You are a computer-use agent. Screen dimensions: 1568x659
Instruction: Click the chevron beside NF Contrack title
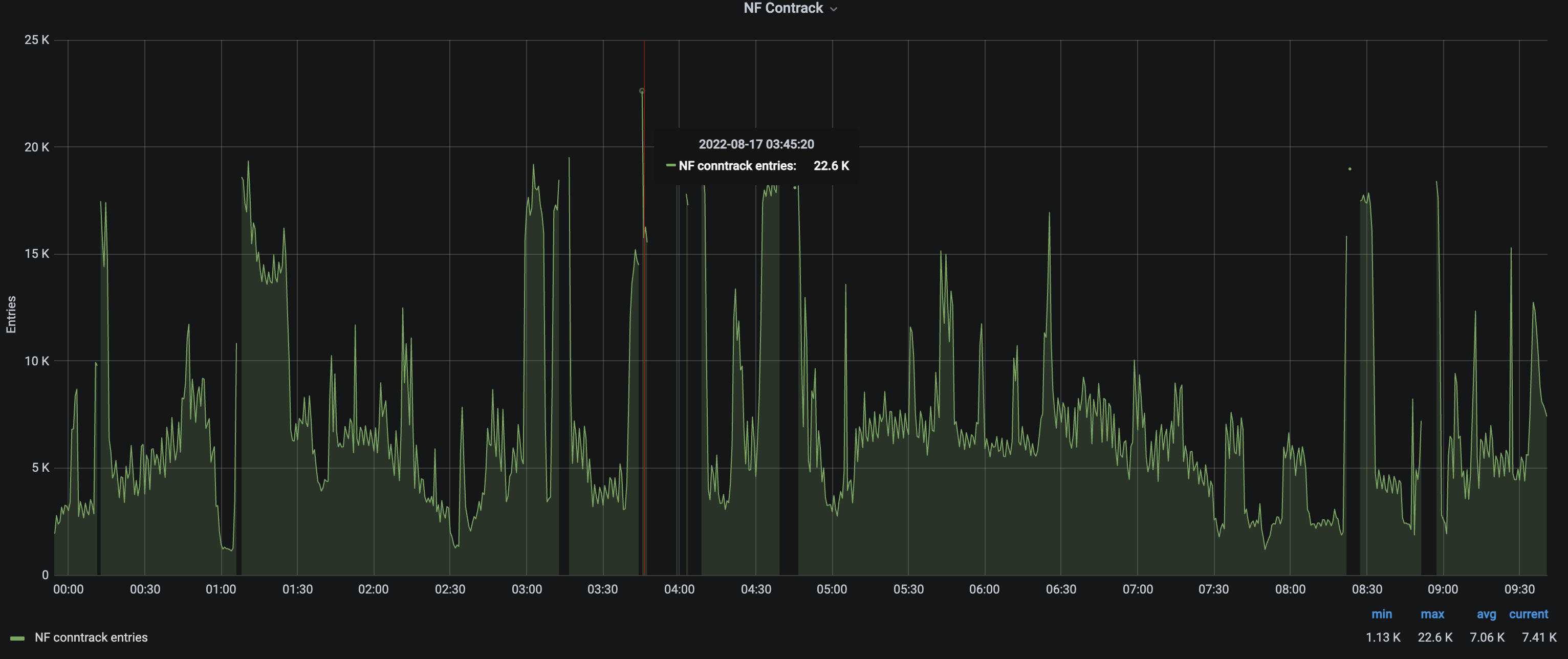point(834,9)
